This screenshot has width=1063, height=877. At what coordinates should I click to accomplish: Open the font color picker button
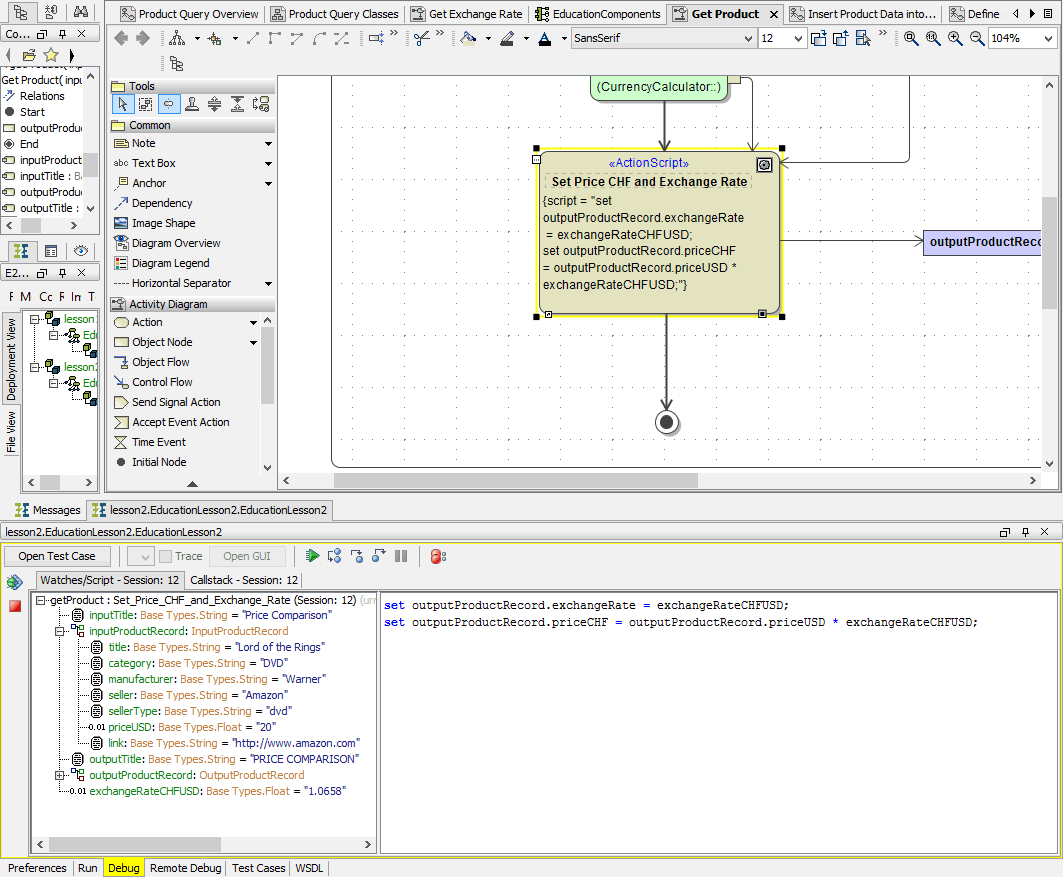[x=544, y=38]
